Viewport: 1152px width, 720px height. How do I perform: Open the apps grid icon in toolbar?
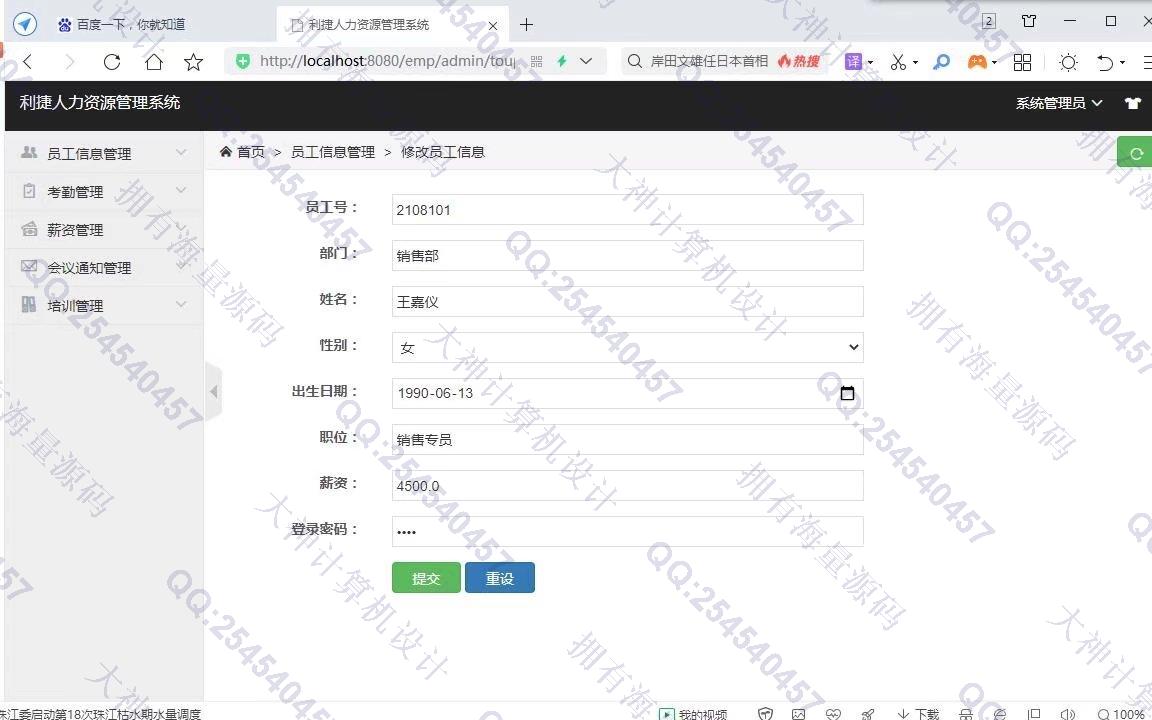[x=1022, y=62]
